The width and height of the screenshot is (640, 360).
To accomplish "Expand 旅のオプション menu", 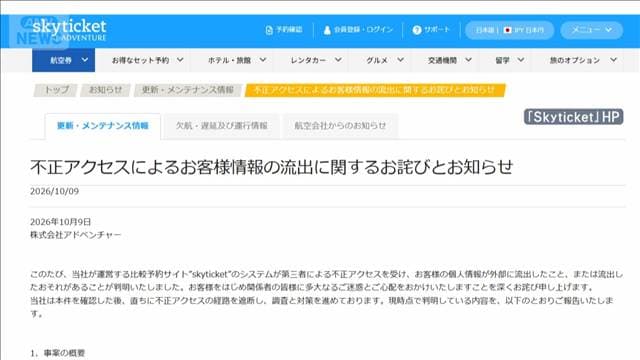I will point(583,60).
